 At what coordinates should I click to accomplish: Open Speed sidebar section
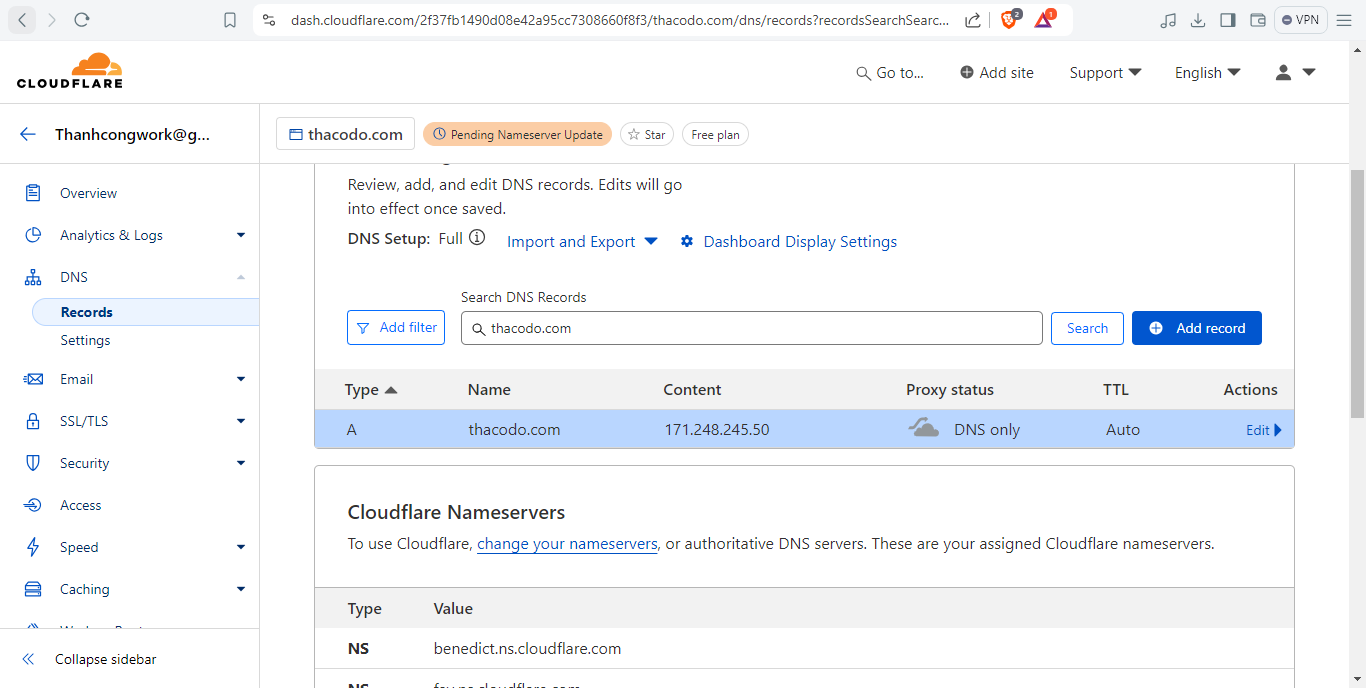[x=79, y=547]
